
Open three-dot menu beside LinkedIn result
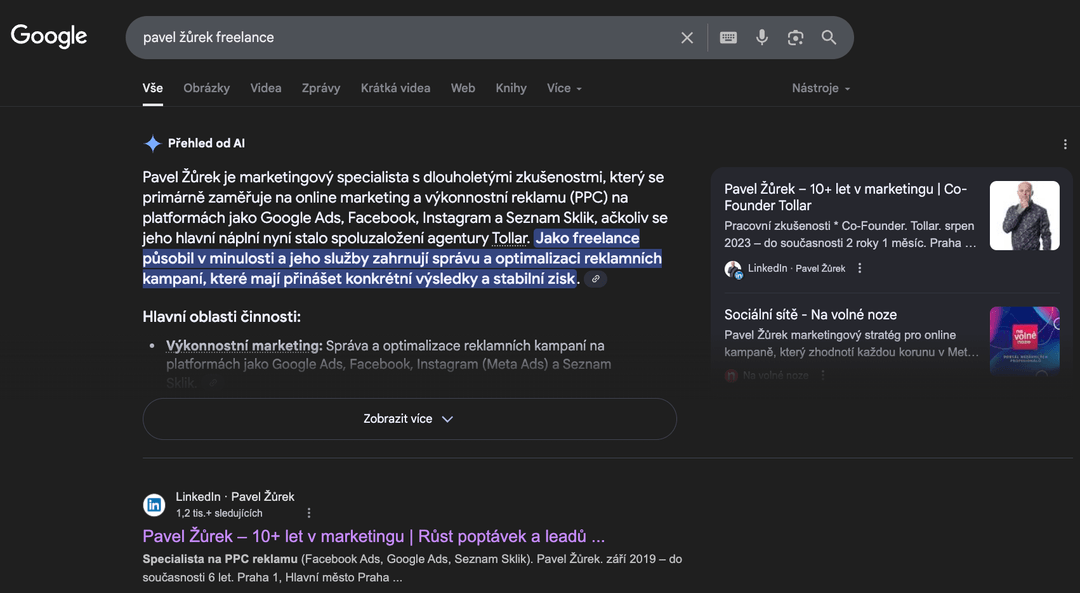pos(309,513)
